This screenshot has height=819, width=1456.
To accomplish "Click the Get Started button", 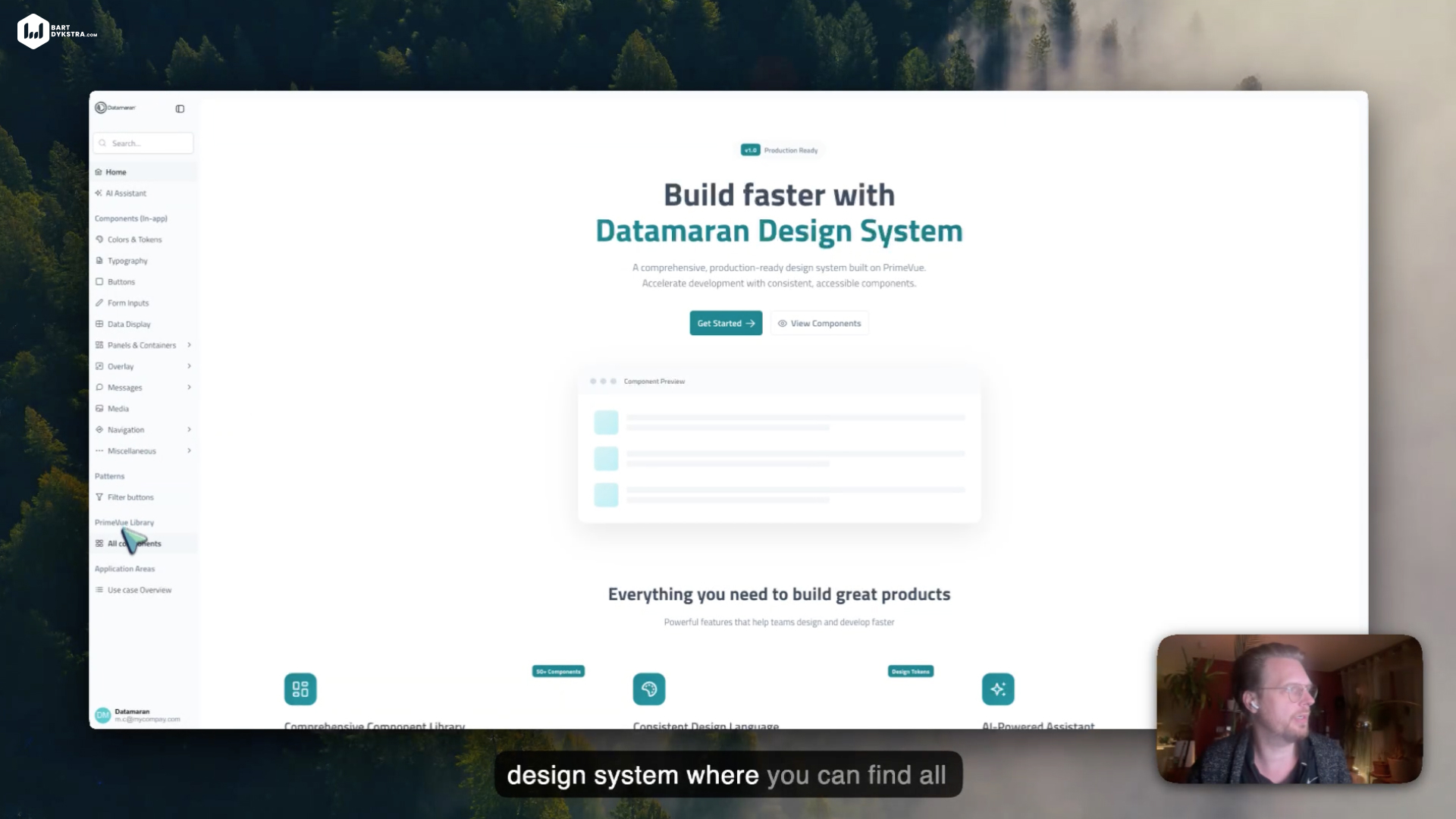I will (726, 323).
